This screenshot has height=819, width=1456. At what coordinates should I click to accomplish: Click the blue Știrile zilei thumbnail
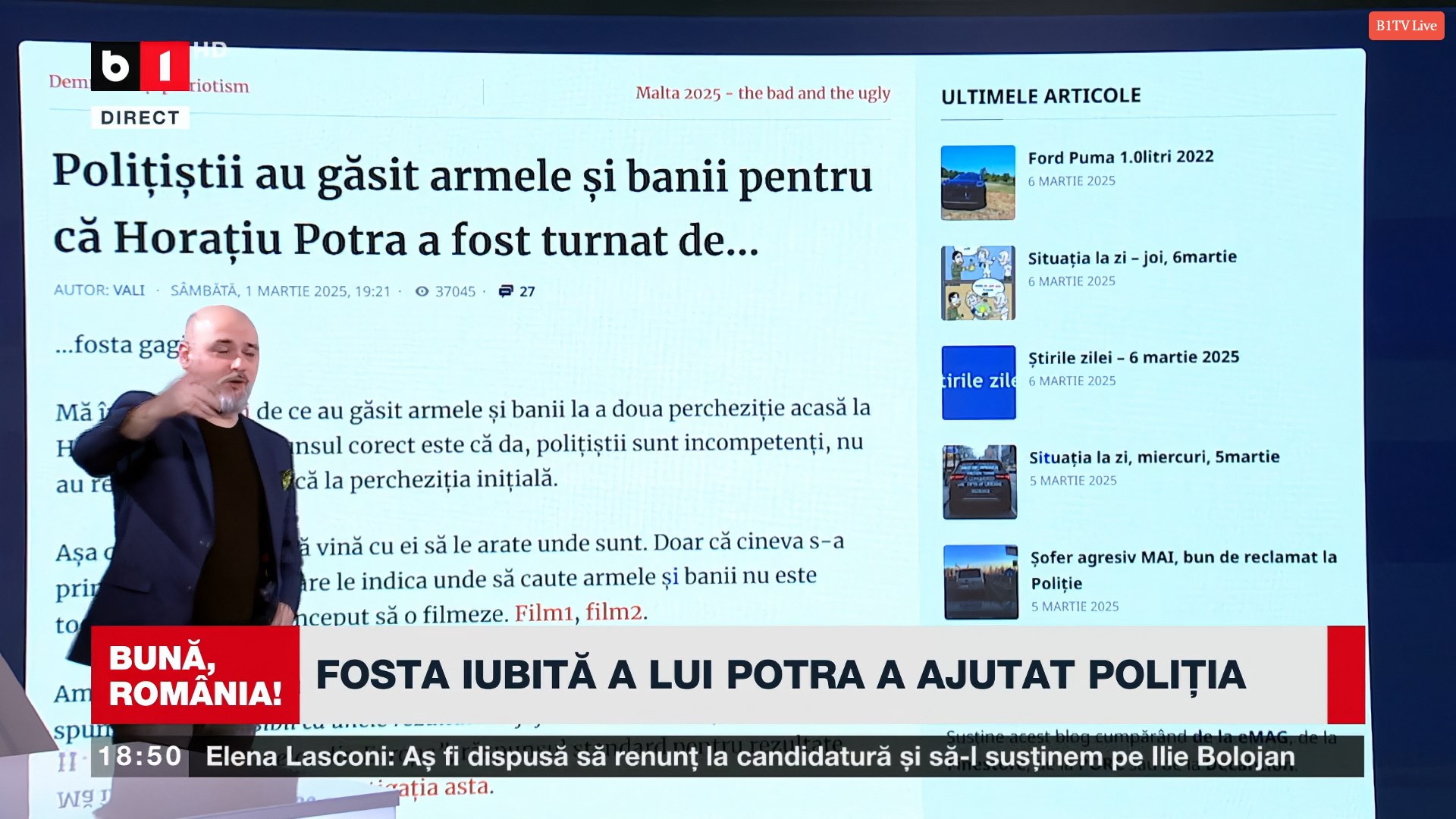point(978,382)
